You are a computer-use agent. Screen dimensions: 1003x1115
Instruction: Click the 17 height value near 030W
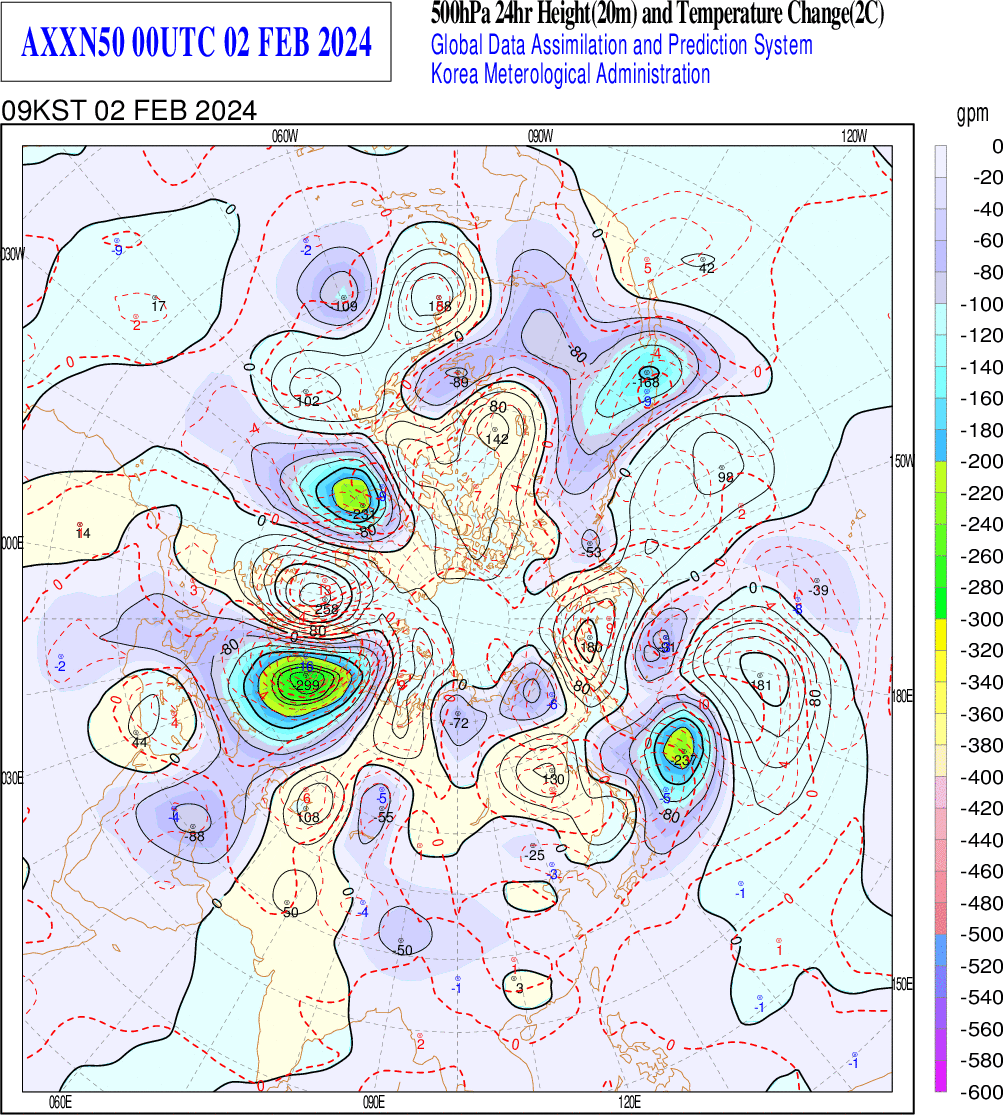click(x=158, y=306)
